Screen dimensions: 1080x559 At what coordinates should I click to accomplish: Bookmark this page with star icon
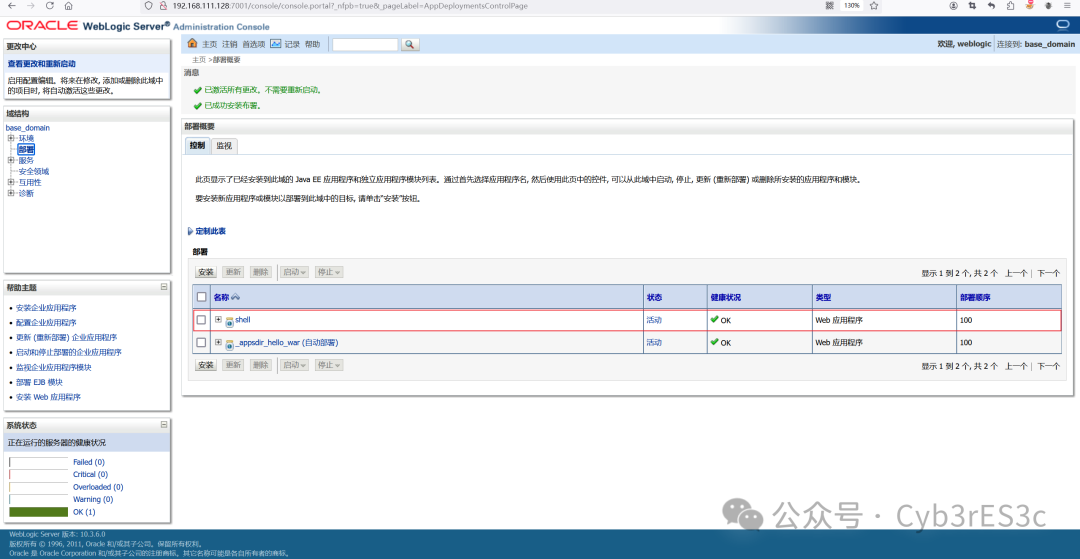coord(873,6)
